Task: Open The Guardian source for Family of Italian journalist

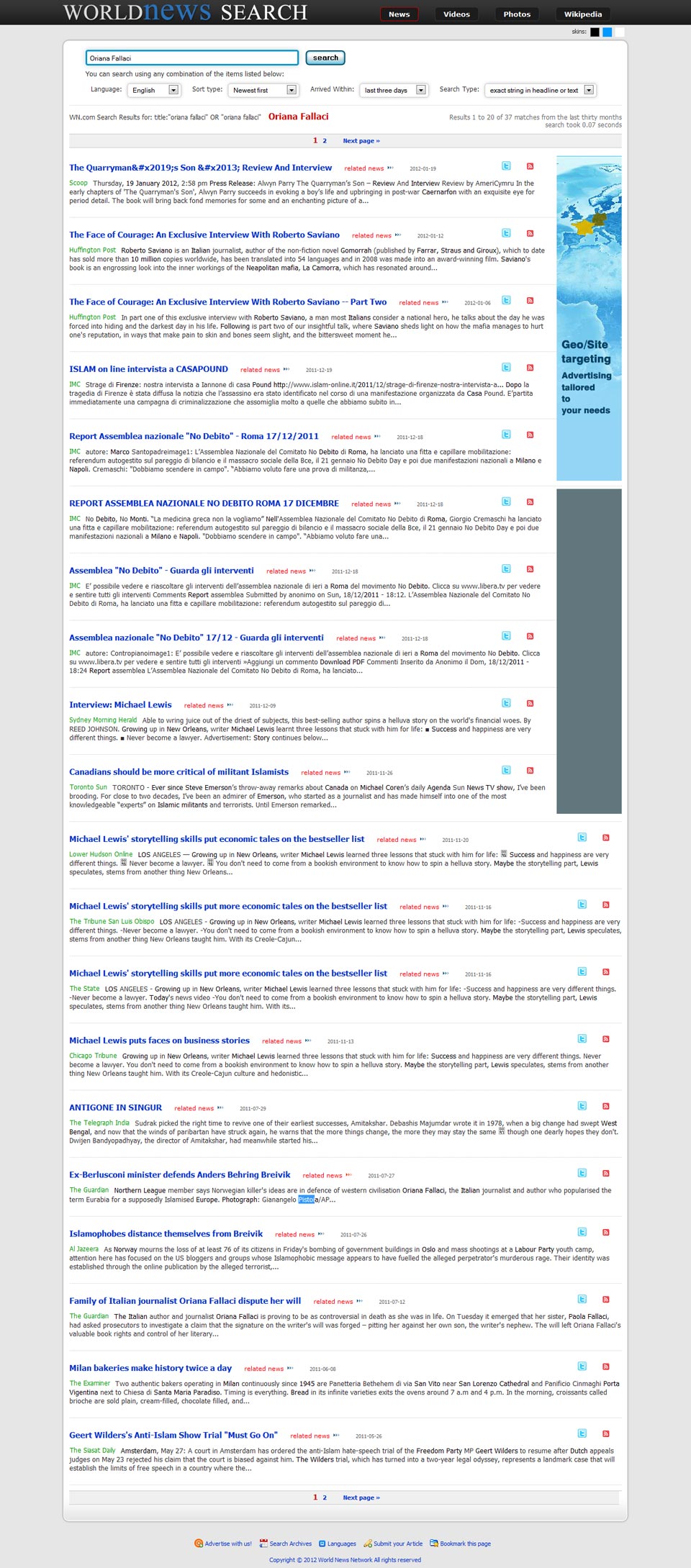Action: click(x=89, y=1315)
